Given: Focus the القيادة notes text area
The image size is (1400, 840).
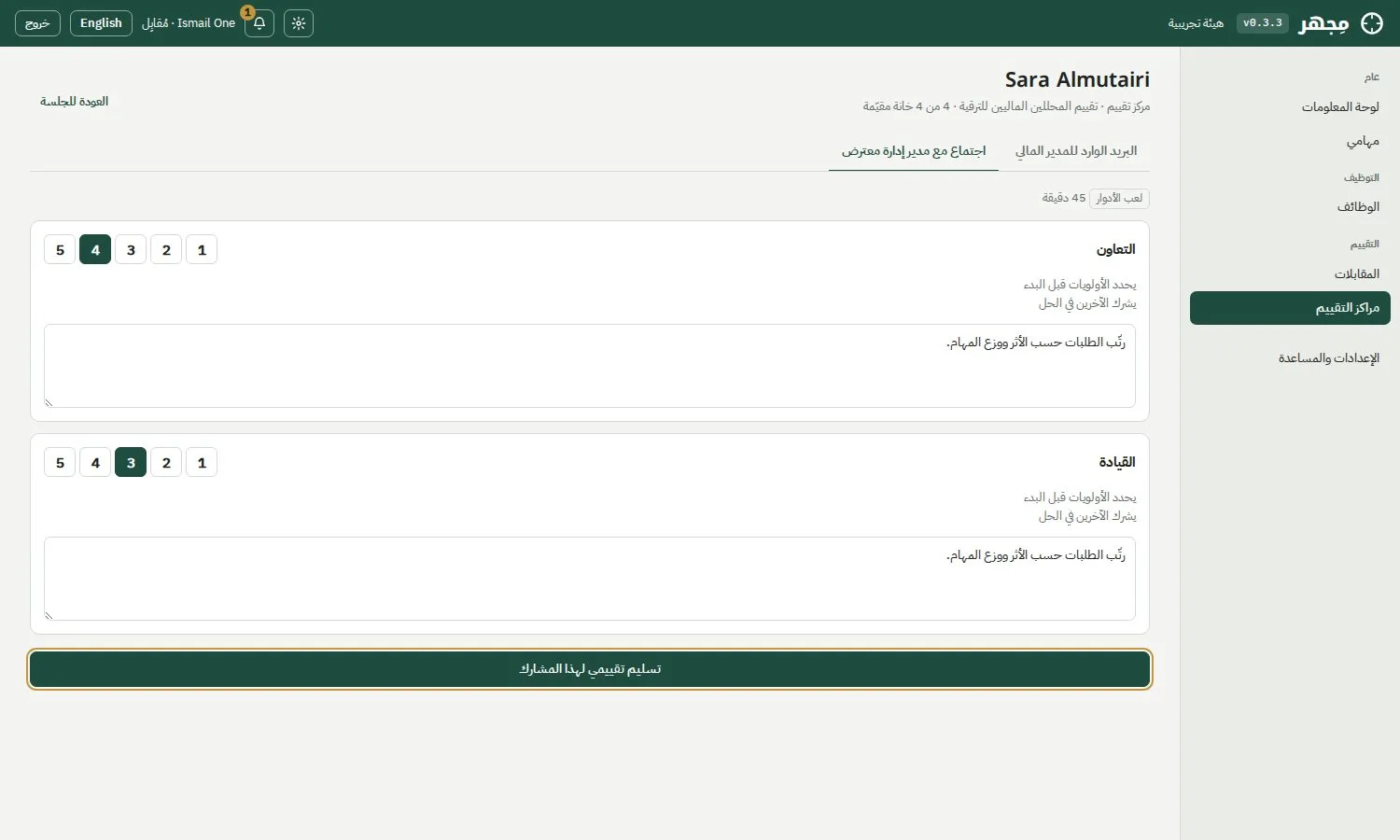Looking at the screenshot, I should point(590,579).
